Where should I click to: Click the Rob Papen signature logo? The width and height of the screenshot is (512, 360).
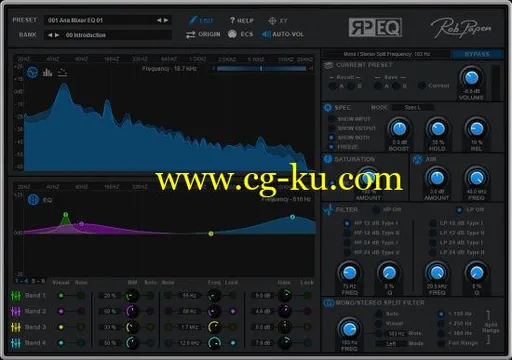(x=461, y=28)
